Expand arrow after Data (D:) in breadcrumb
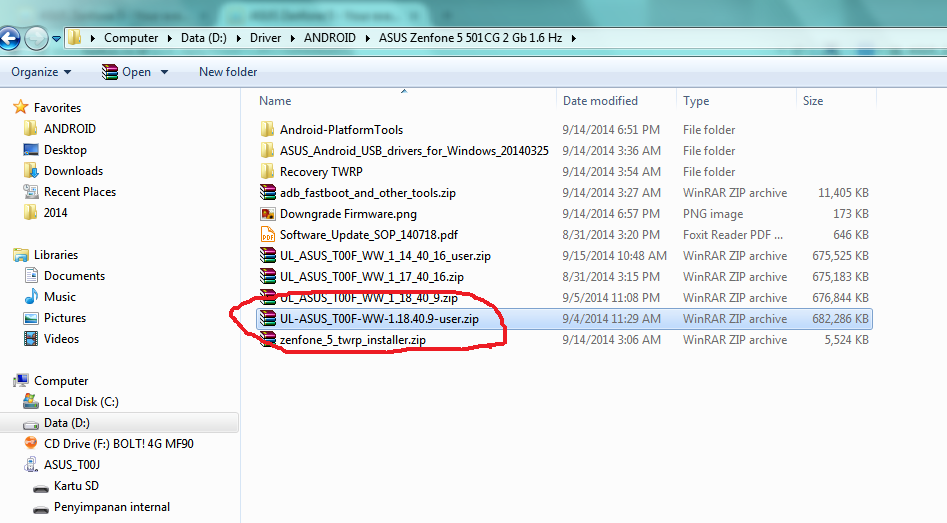947x523 pixels. 239,38
